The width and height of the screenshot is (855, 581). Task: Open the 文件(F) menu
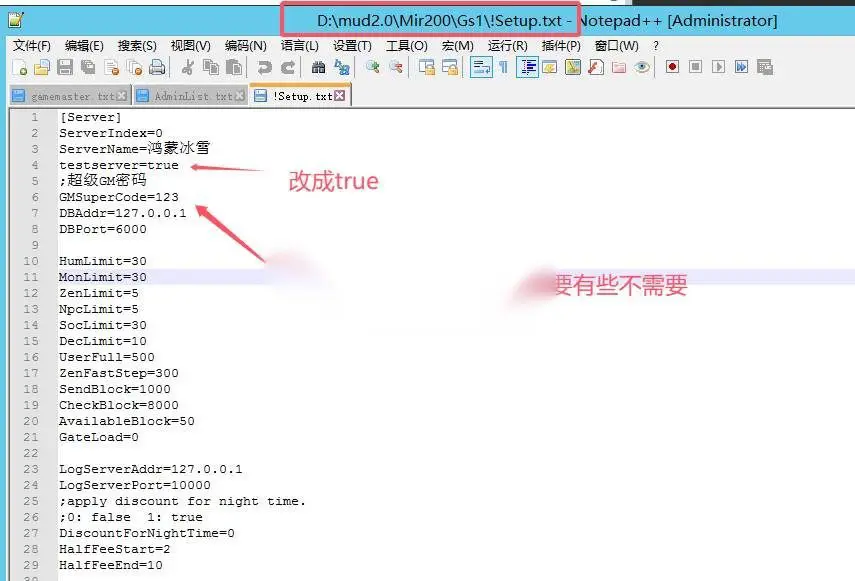[32, 46]
